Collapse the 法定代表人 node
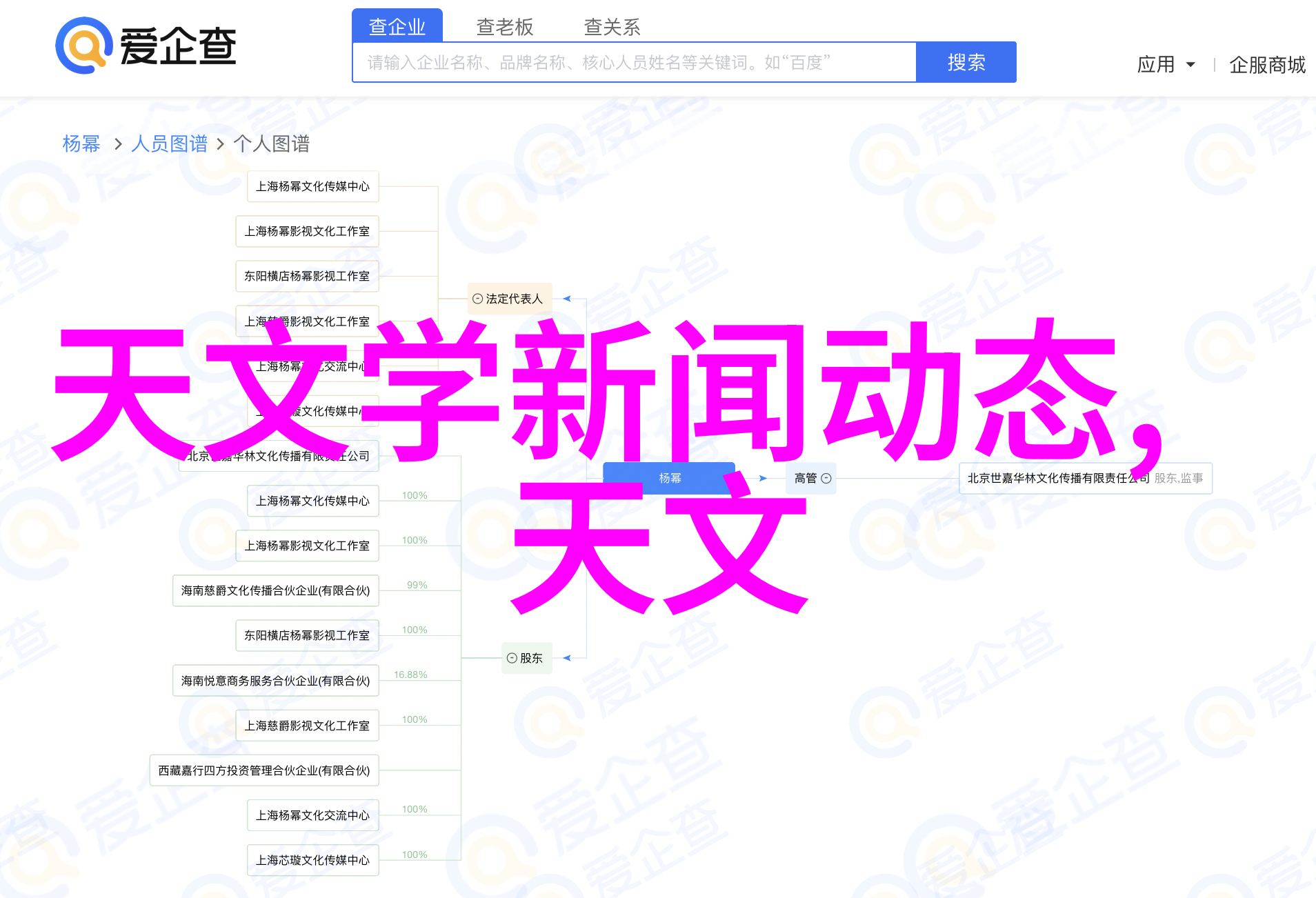Viewport: 1316px width, 898px height. 477,299
